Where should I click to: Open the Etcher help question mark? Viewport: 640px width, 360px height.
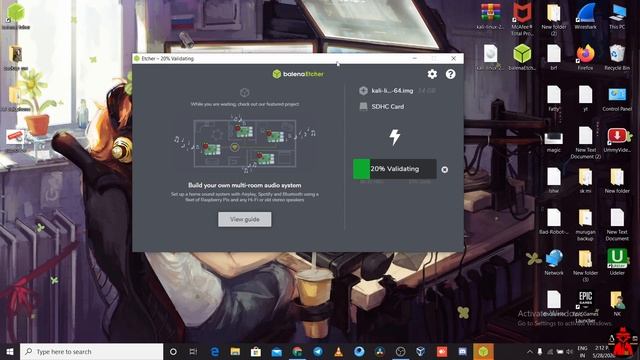450,74
